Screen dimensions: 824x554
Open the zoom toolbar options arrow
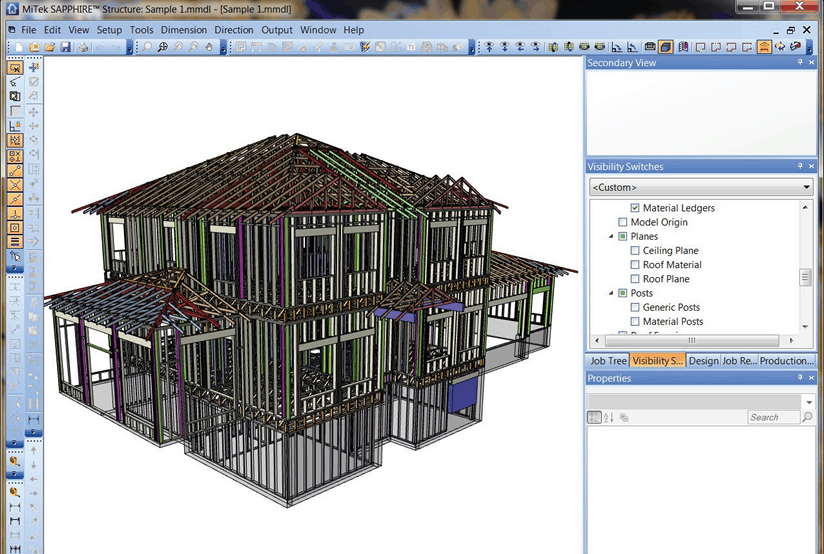pyautogui.click(x=223, y=48)
